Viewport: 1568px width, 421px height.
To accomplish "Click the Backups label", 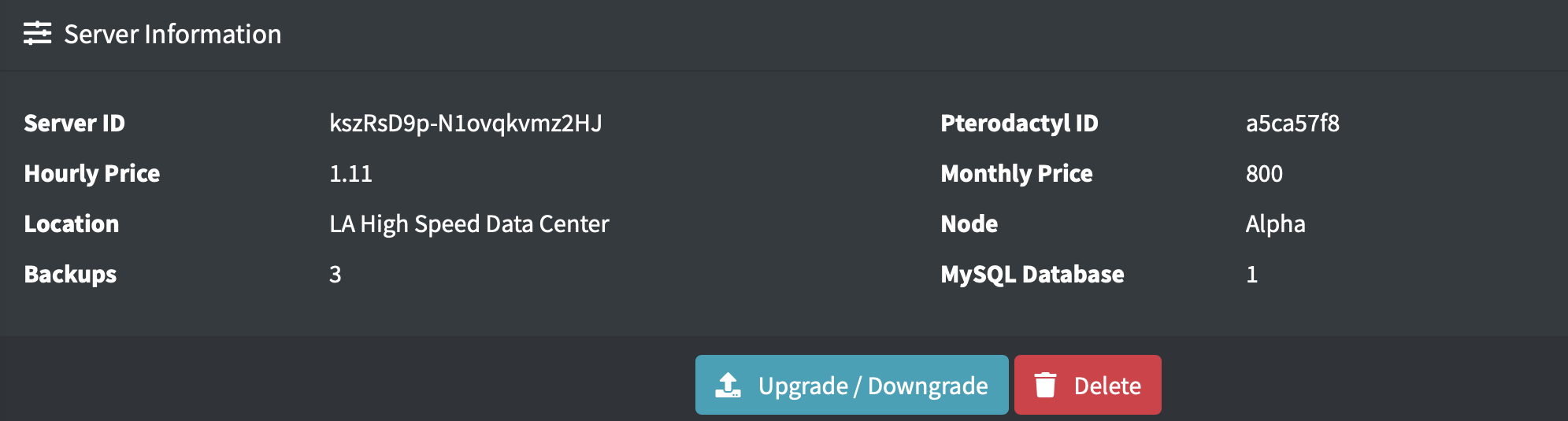I will click(70, 275).
